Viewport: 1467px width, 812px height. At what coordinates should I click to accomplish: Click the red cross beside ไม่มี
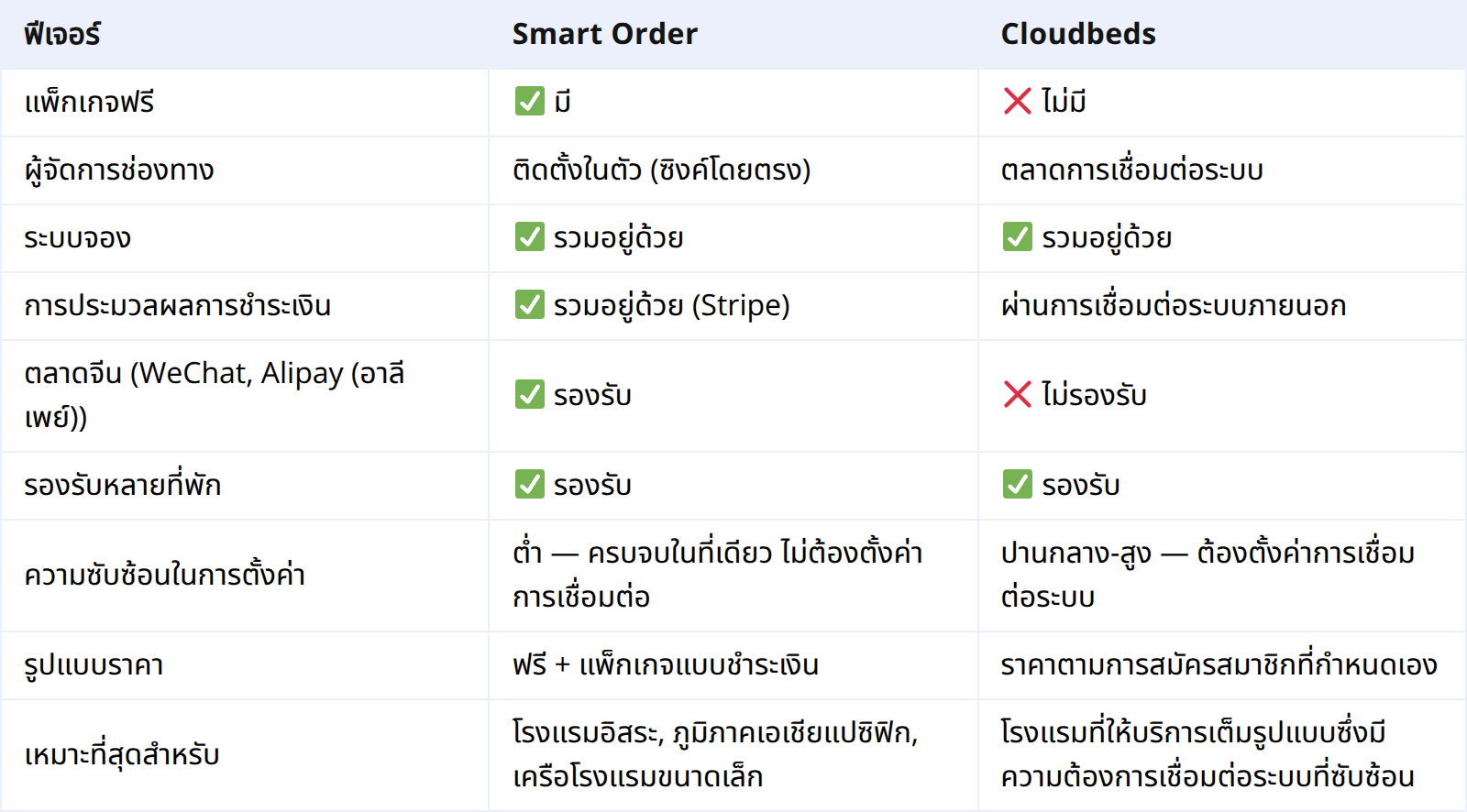[x=1018, y=101]
